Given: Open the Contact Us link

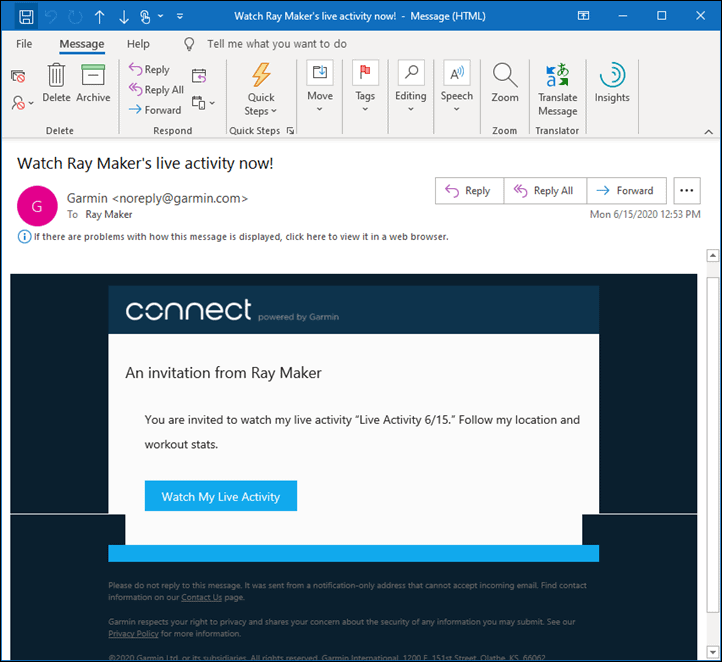Looking at the screenshot, I should (x=201, y=598).
